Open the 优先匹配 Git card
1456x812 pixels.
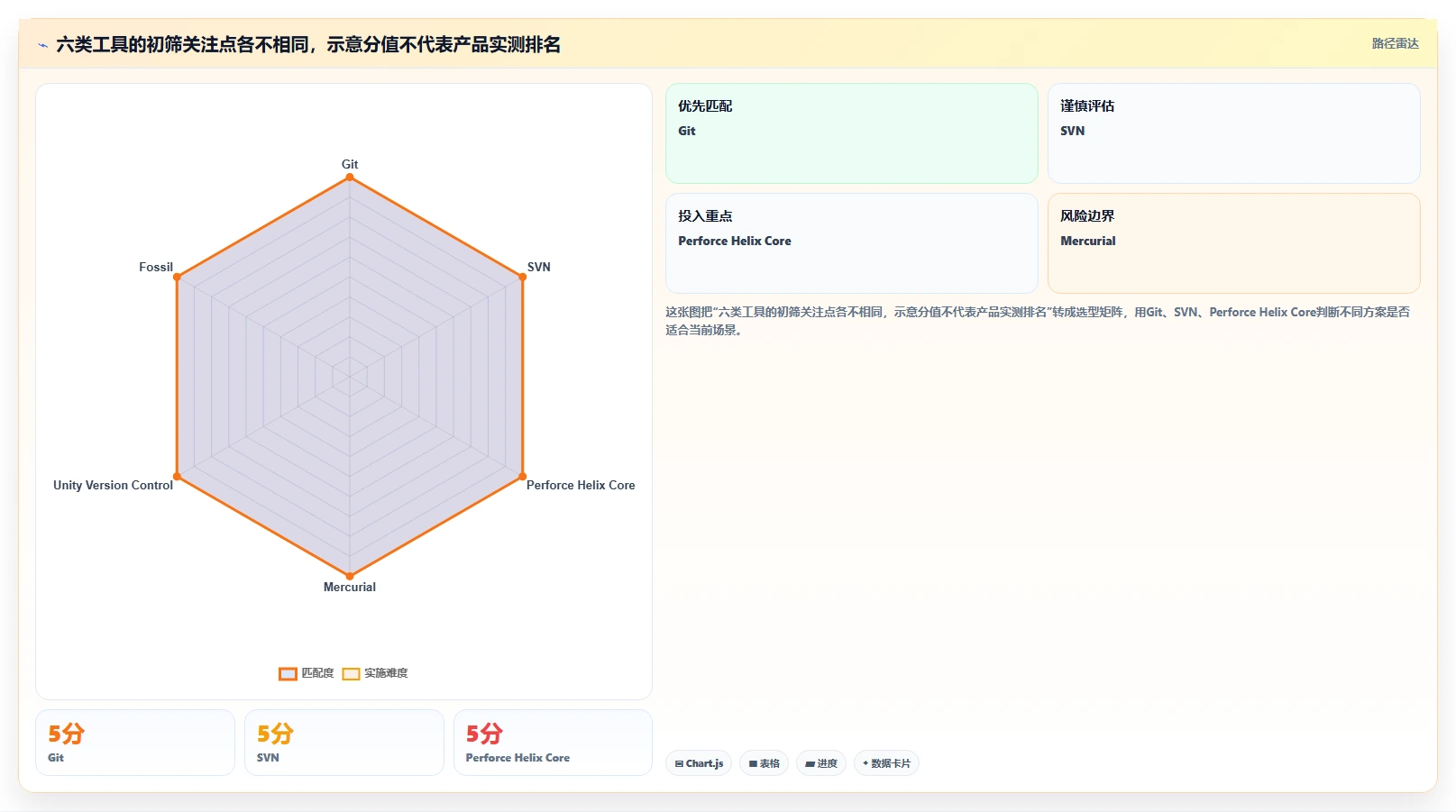852,133
